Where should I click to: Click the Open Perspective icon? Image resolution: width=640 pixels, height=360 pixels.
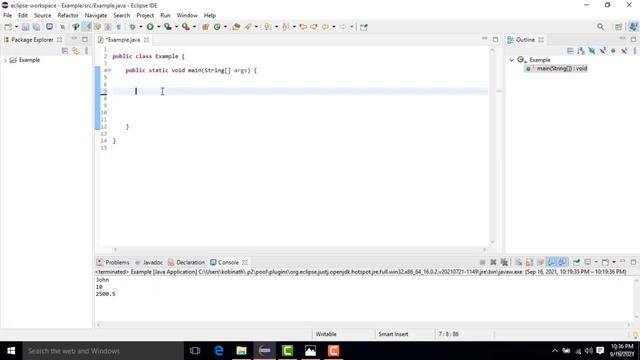coord(619,27)
